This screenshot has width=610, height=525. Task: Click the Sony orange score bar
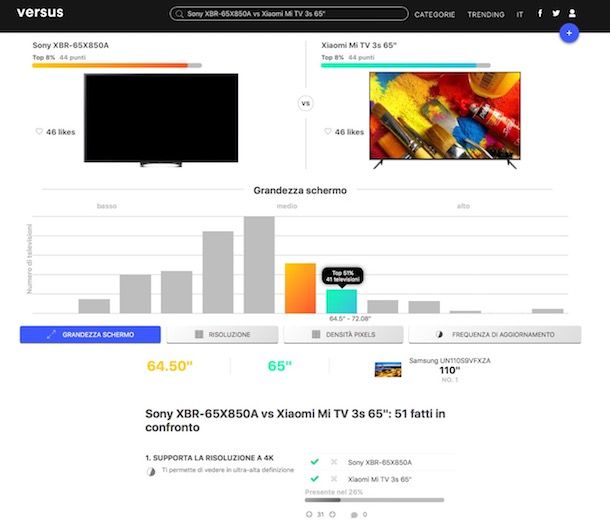[x=117, y=65]
